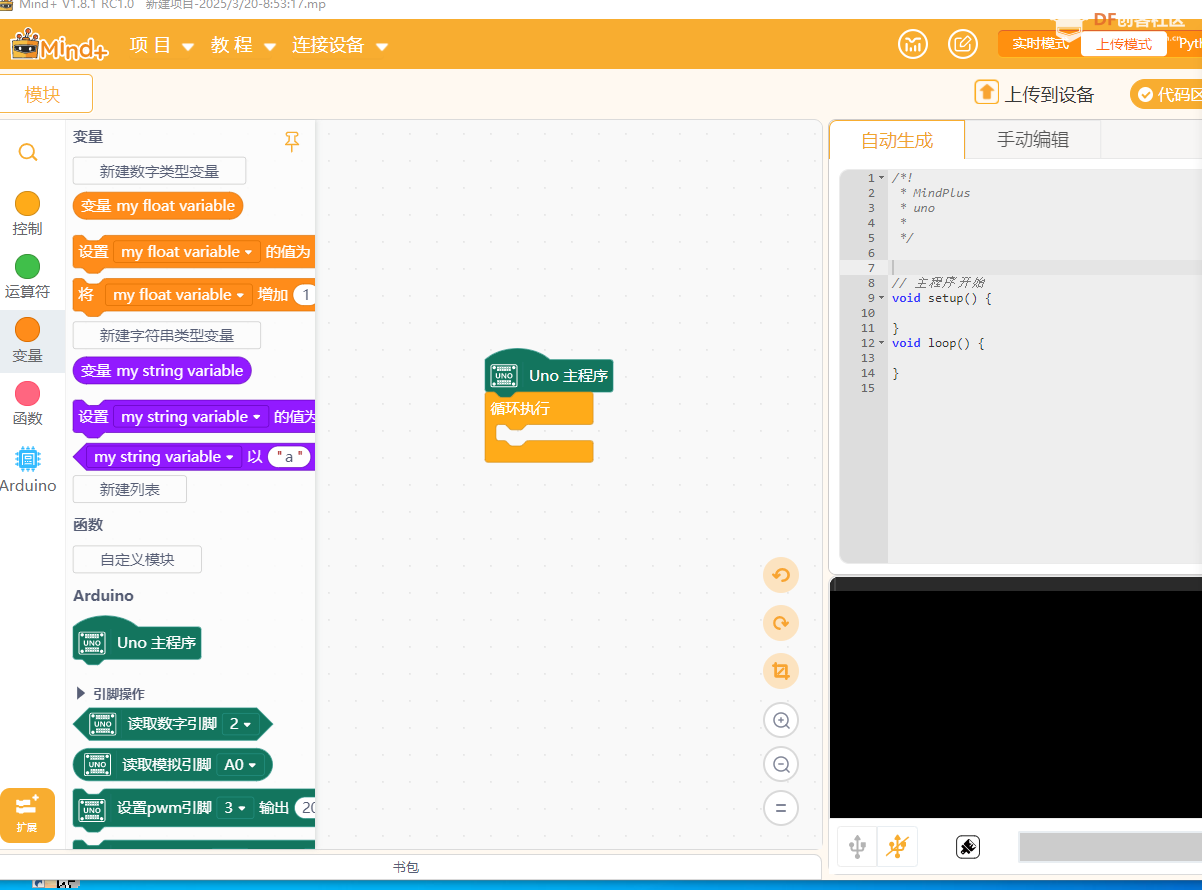The width and height of the screenshot is (1202, 890).
Task: Click the 新建字符串类型变量 button
Action: [x=167, y=335]
